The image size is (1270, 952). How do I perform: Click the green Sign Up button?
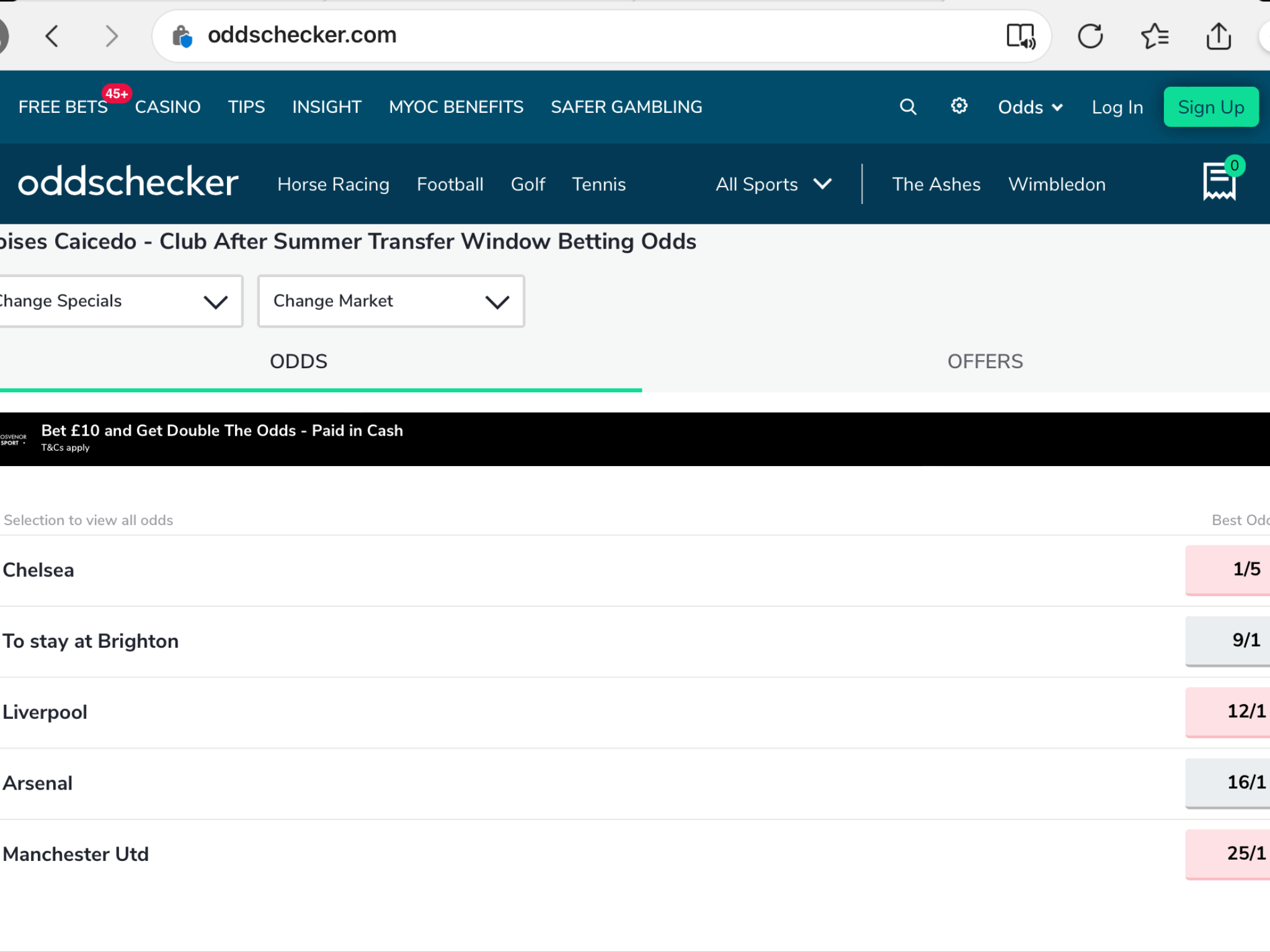point(1211,107)
